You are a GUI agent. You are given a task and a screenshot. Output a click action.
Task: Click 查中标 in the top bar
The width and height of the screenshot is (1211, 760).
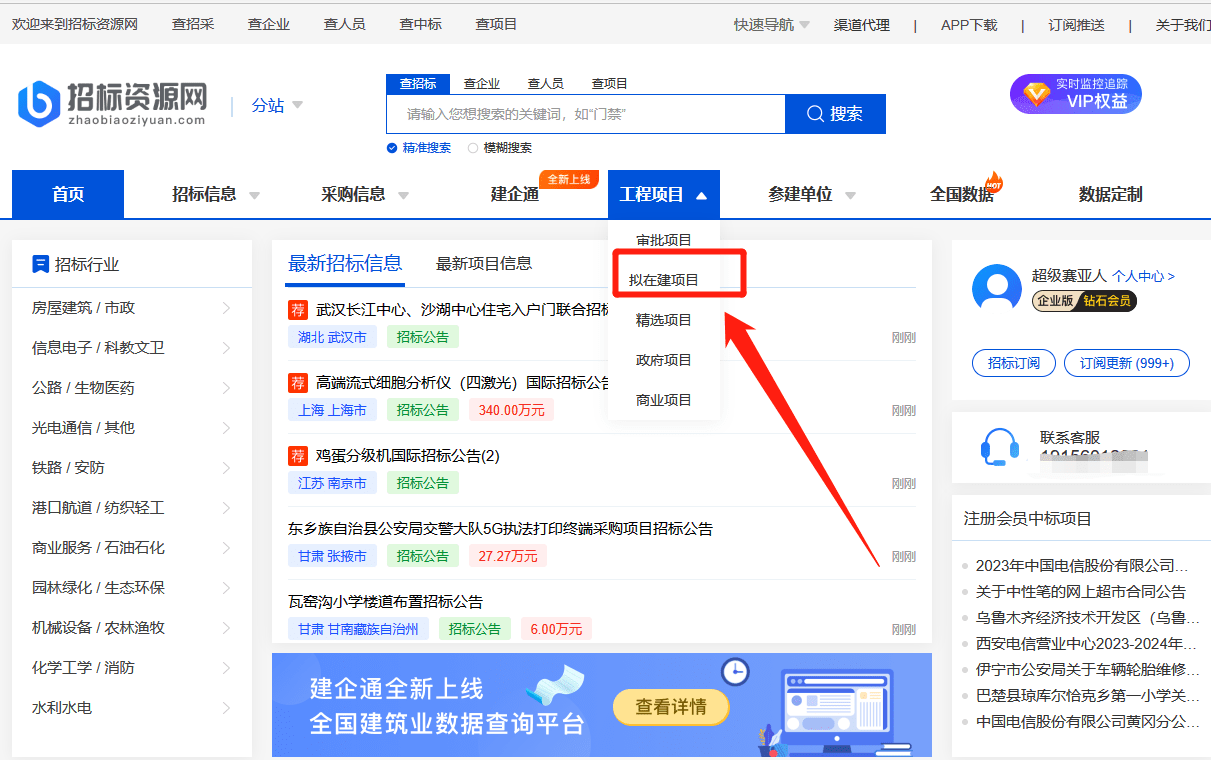(x=421, y=24)
